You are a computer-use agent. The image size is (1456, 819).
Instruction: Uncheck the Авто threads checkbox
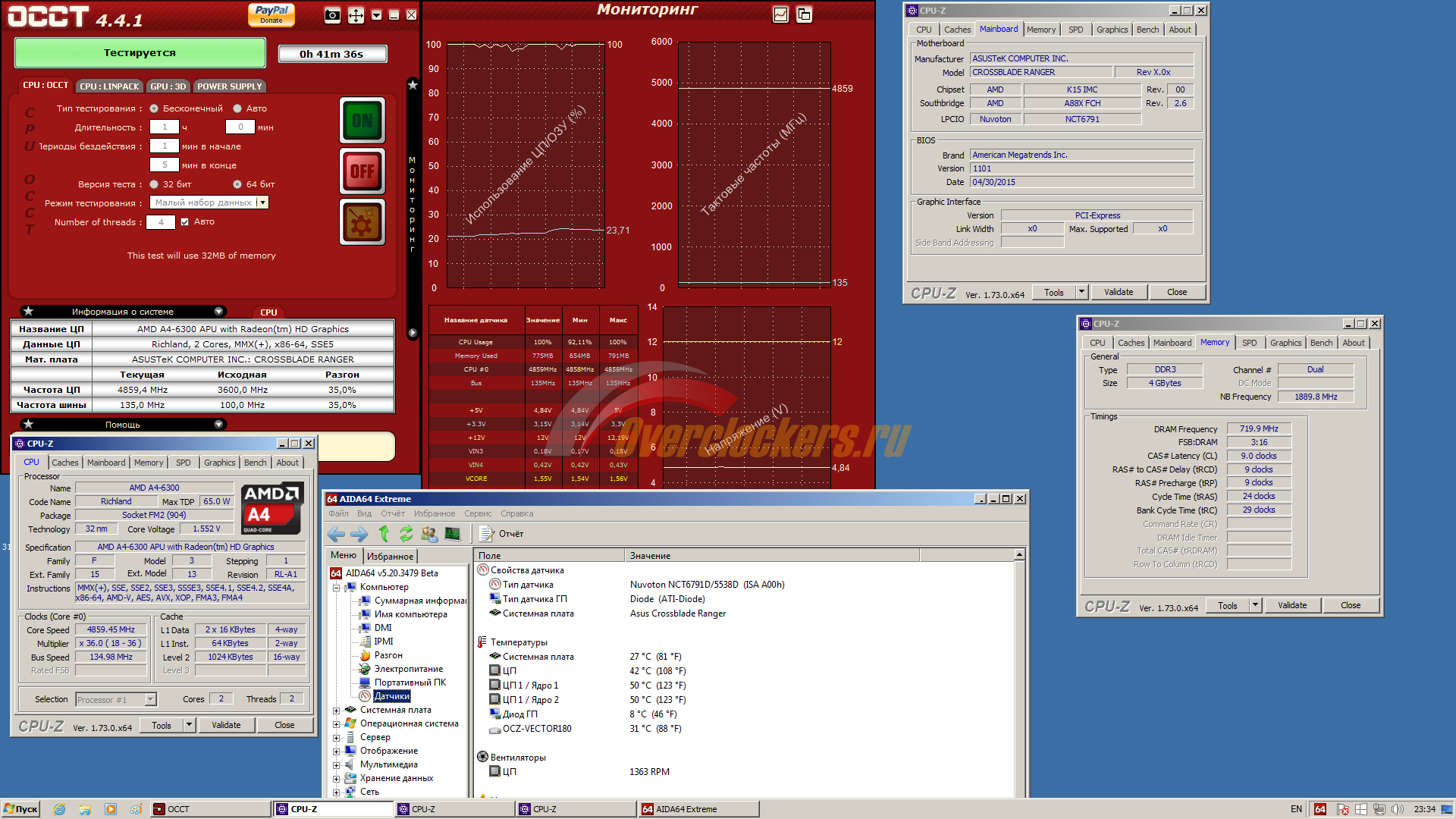(x=184, y=222)
